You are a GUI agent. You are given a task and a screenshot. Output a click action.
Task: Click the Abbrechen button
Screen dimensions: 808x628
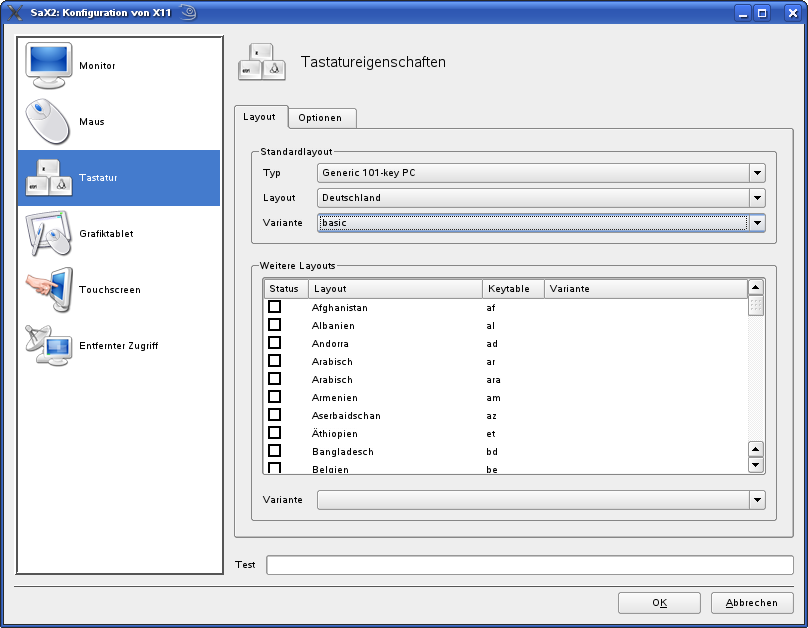pyautogui.click(x=751, y=603)
